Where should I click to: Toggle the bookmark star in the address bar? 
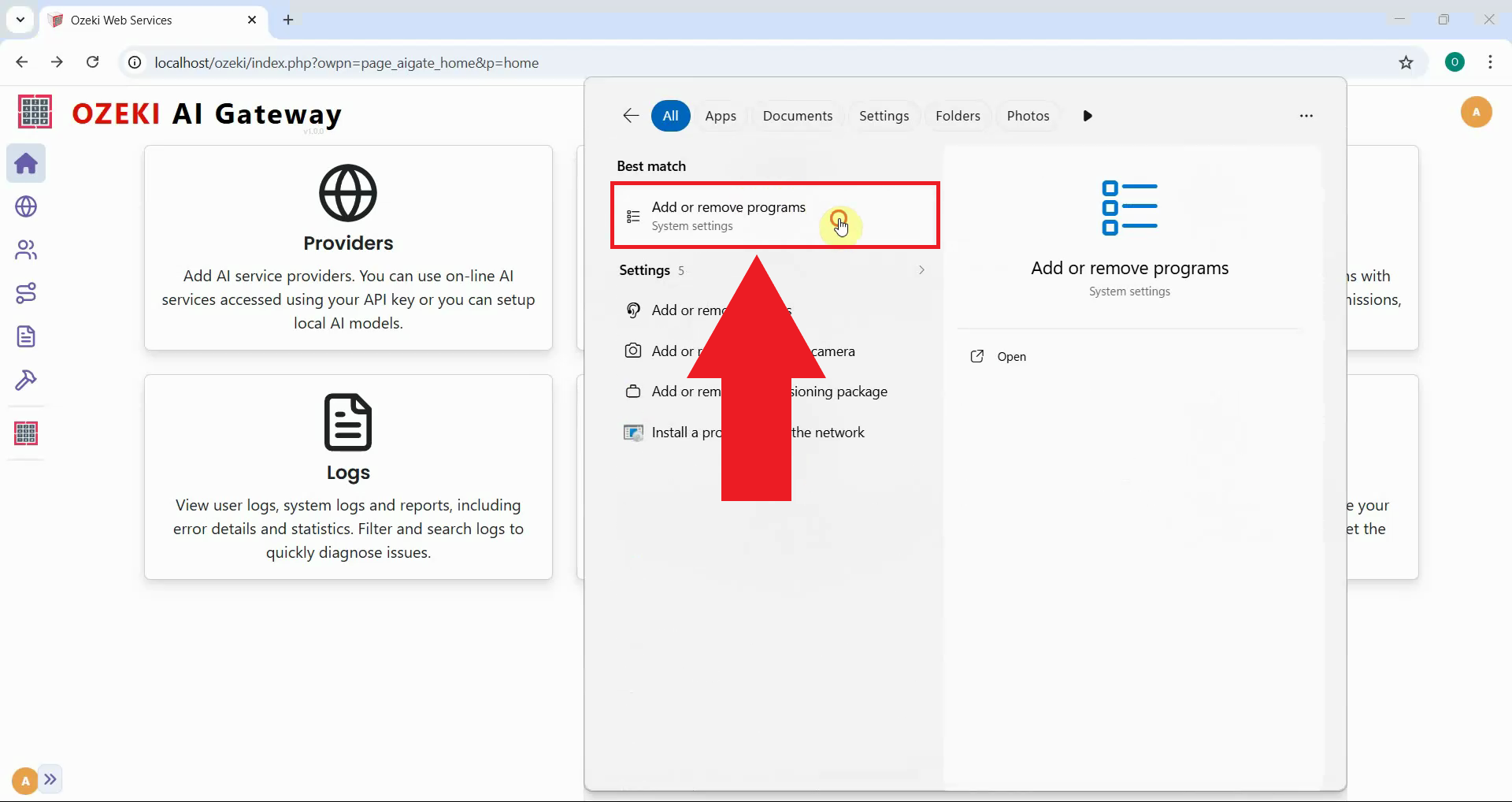[x=1407, y=63]
